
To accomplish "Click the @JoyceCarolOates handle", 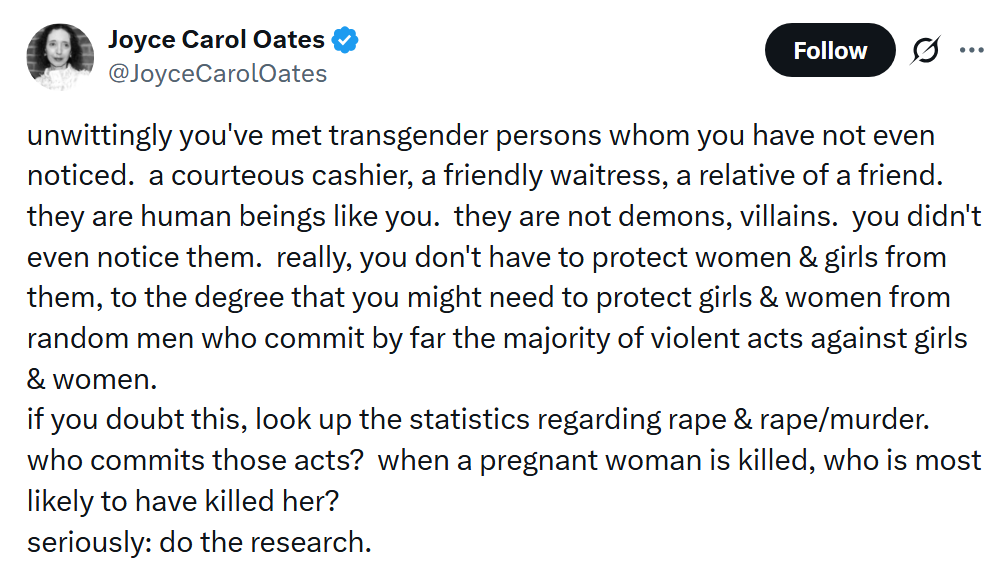I will pyautogui.click(x=217, y=74).
